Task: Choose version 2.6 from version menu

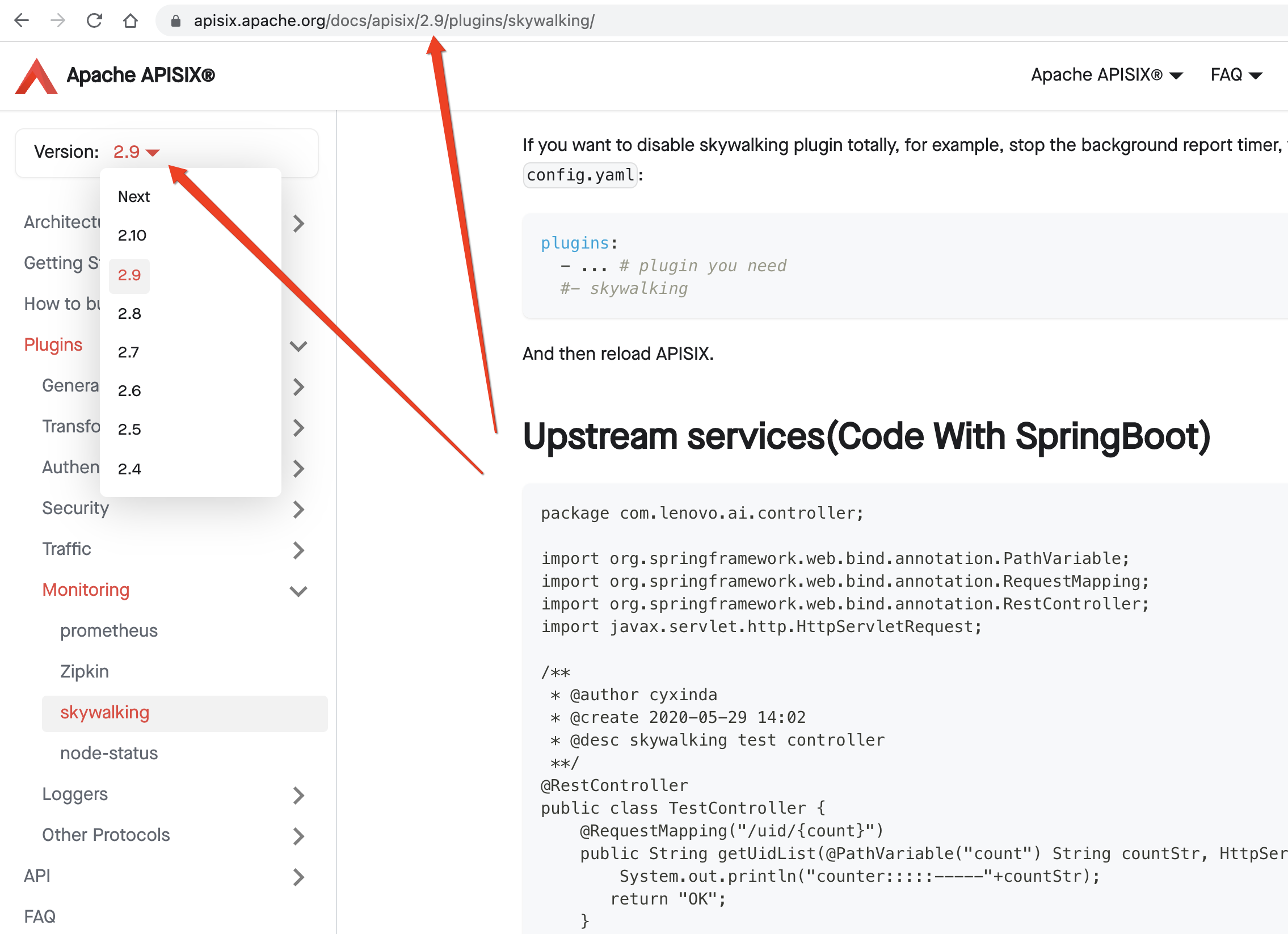Action: tap(129, 390)
